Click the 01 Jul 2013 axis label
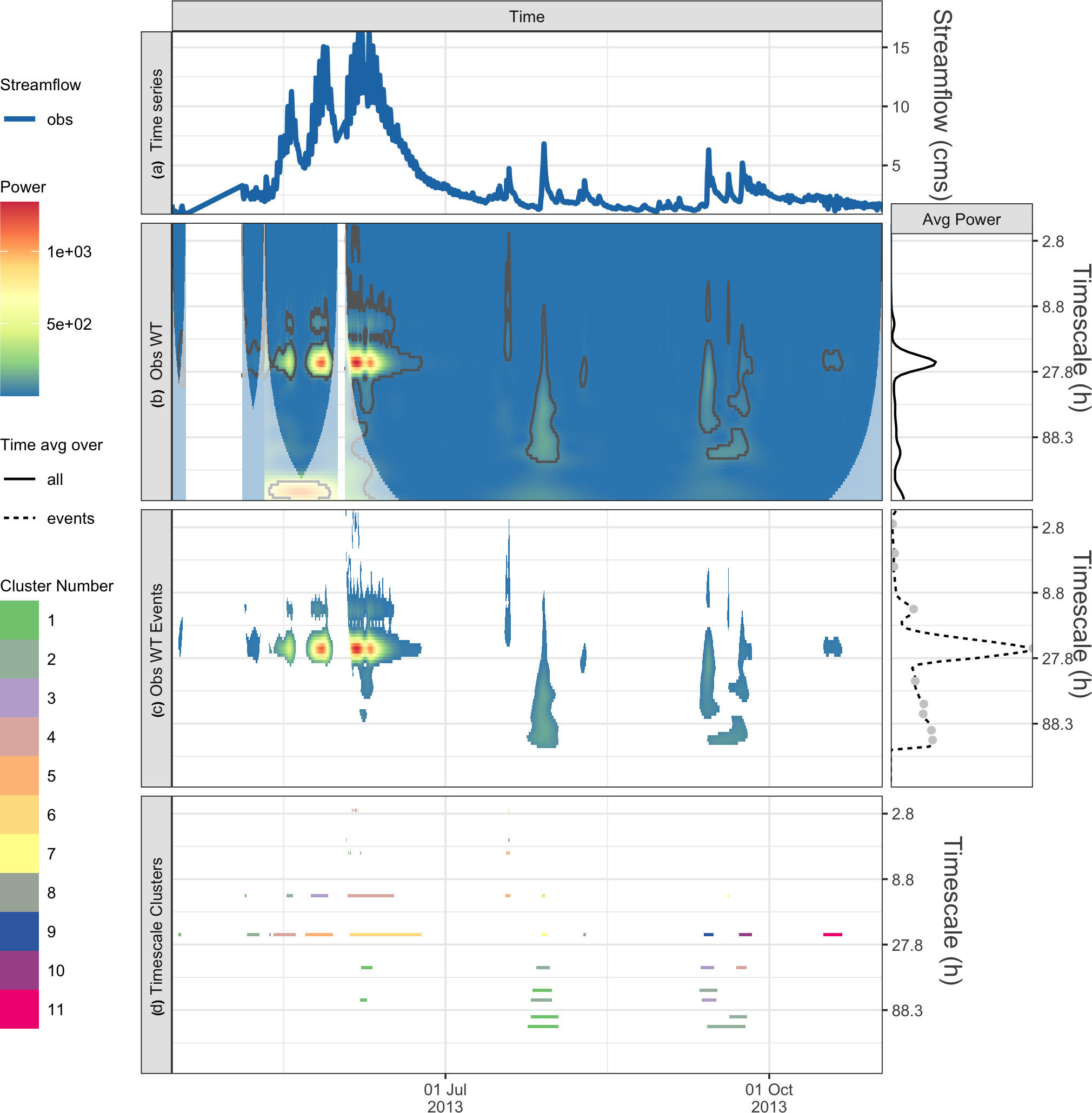The image size is (1092, 1113). (445, 1097)
